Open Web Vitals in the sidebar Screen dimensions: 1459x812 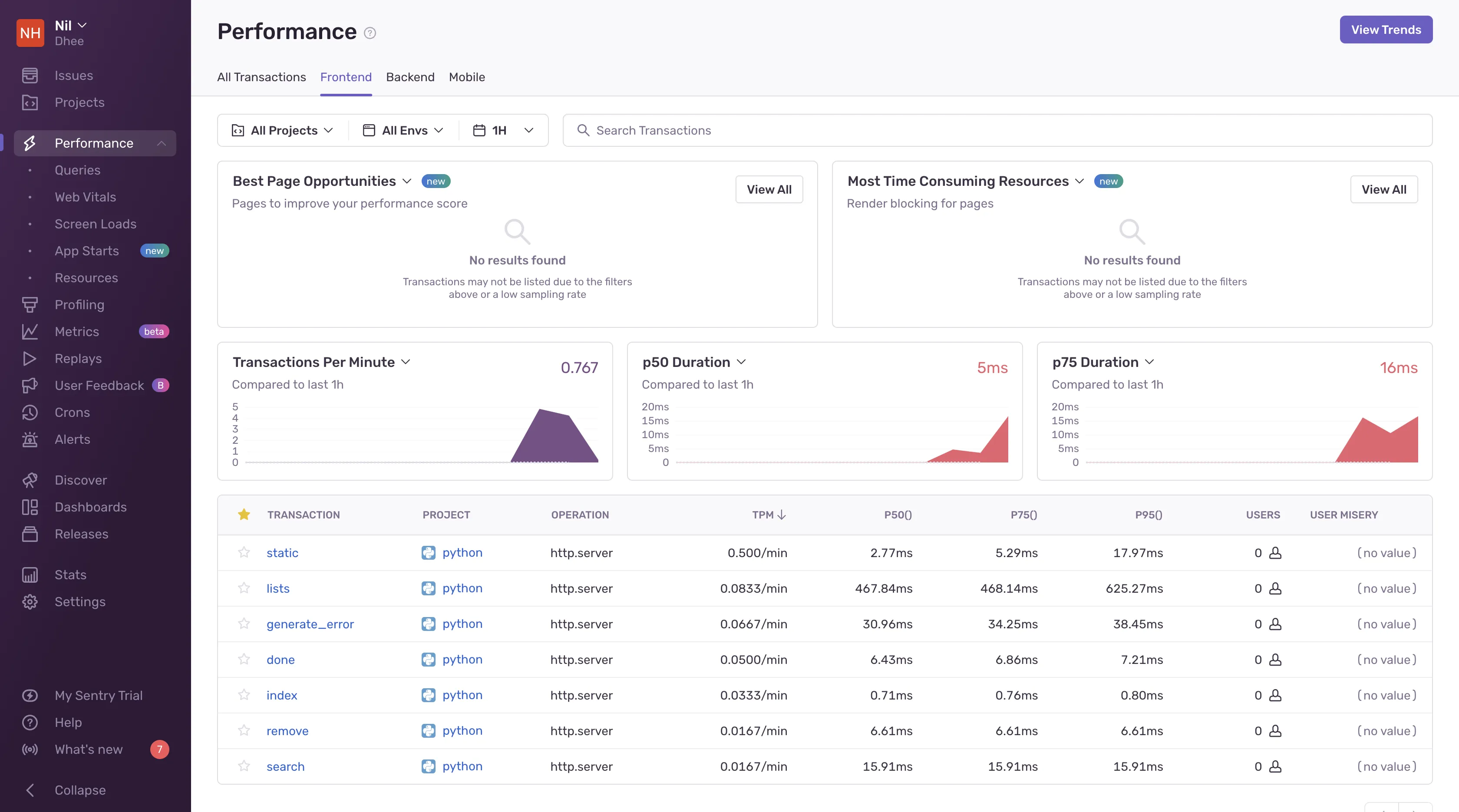pos(86,197)
